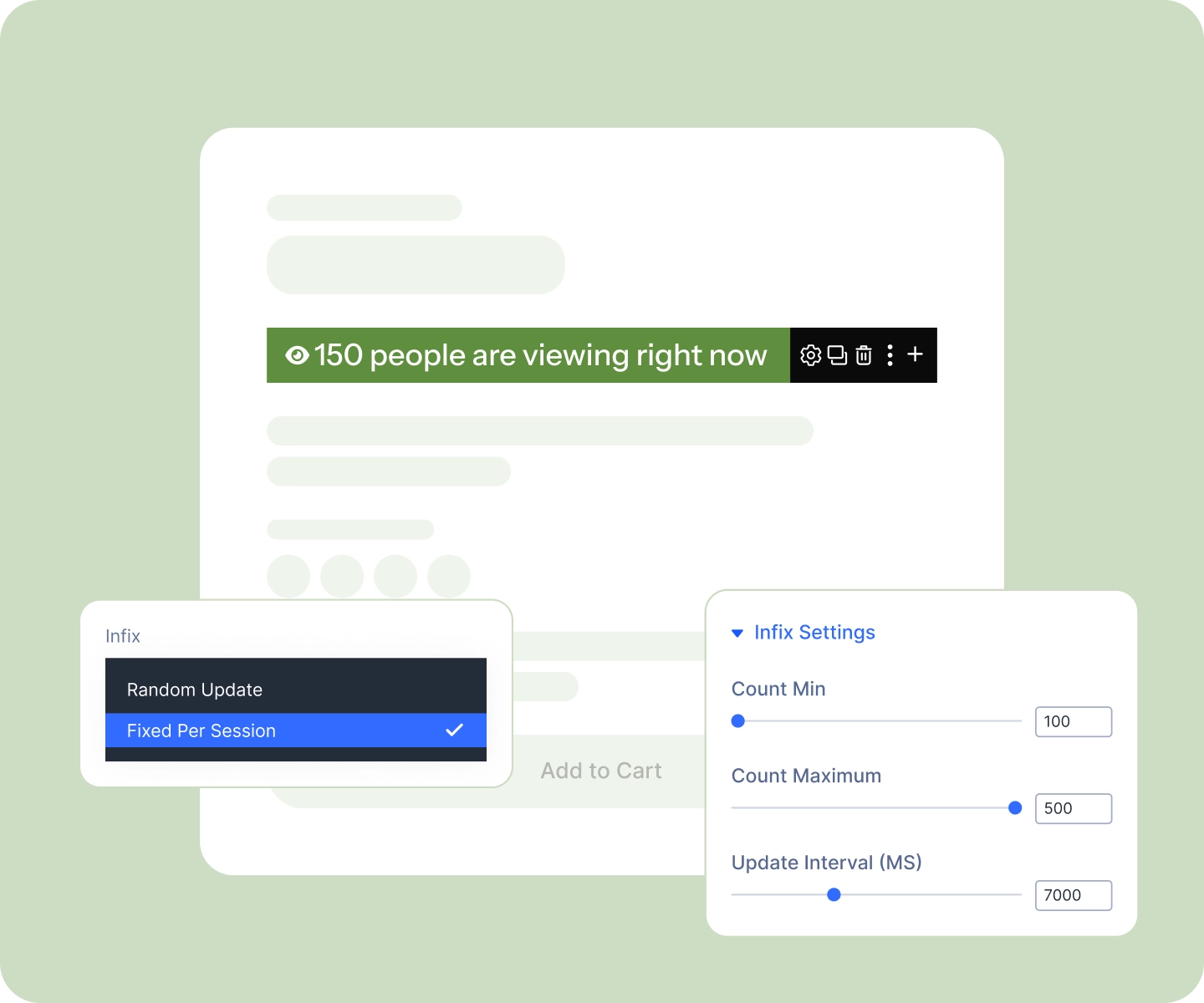Delete block with trash icon
The image size is (1204, 1003).
tap(864, 355)
